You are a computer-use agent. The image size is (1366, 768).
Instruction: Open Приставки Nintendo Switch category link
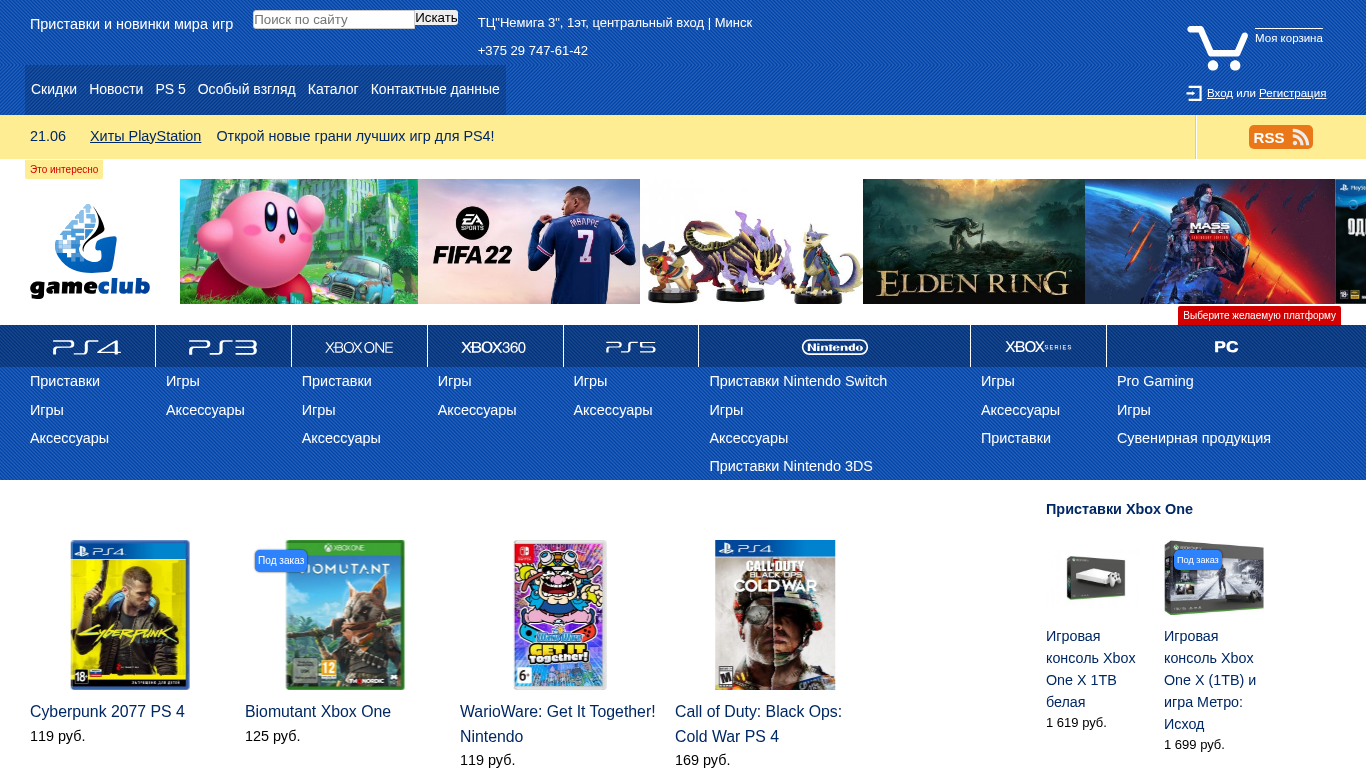(798, 381)
